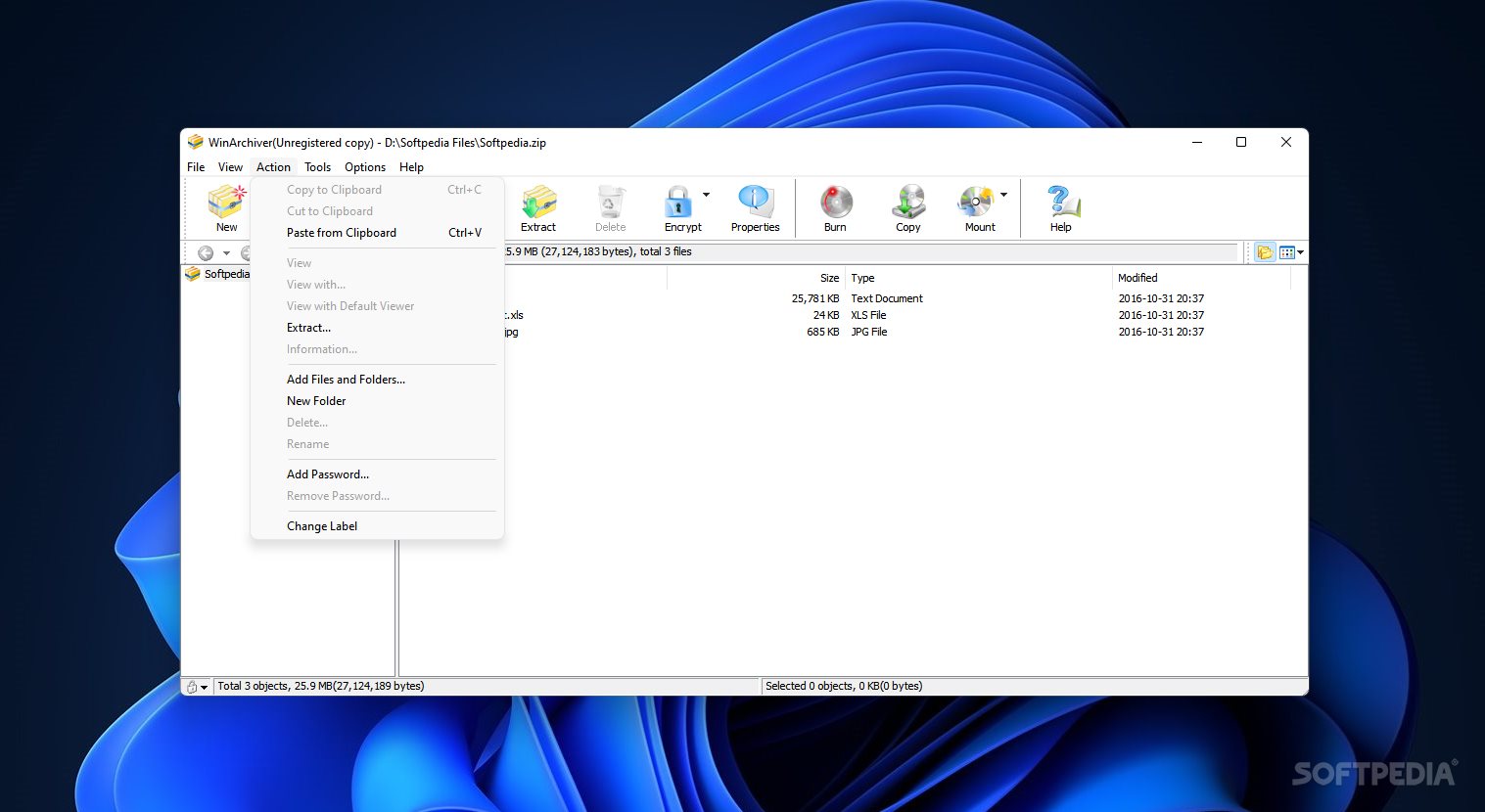Select the XLS File row

point(868,315)
